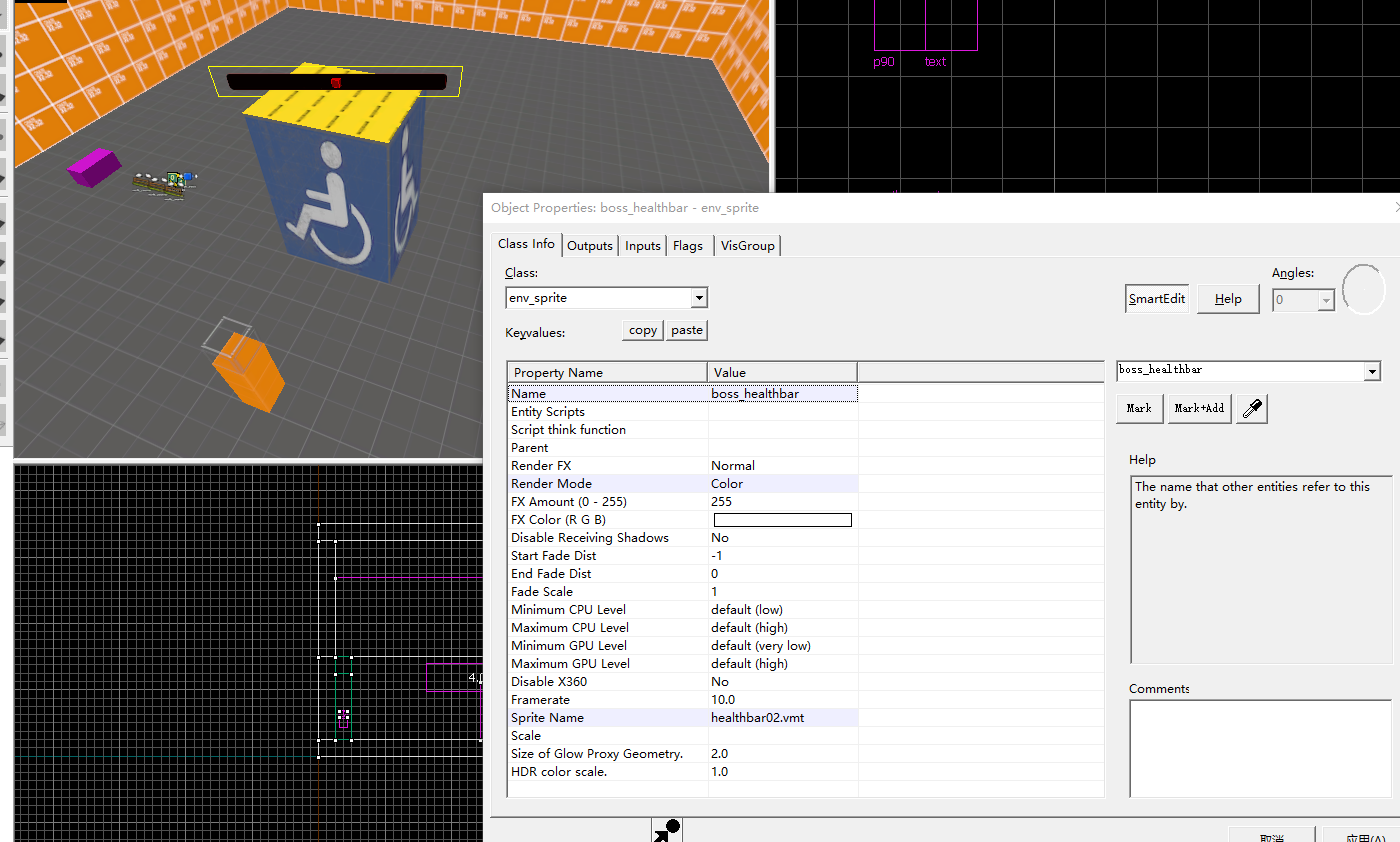Select the Disable X360 property row

683,682
